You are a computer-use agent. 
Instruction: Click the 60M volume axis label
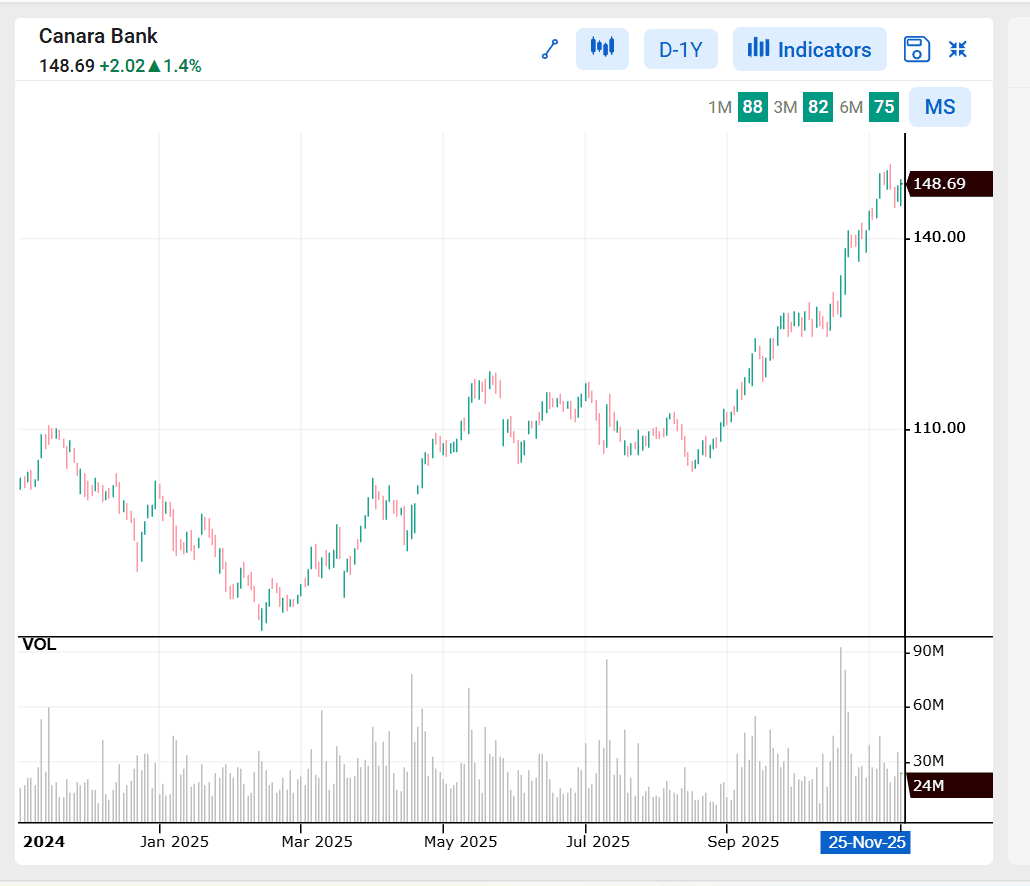pyautogui.click(x=928, y=705)
